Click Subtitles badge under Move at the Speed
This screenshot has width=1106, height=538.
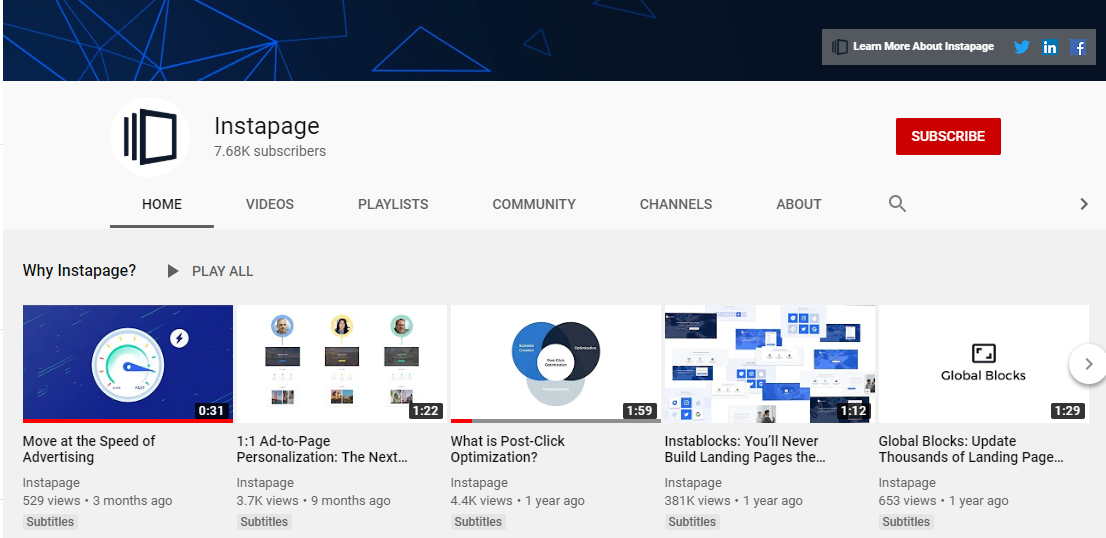click(x=50, y=522)
